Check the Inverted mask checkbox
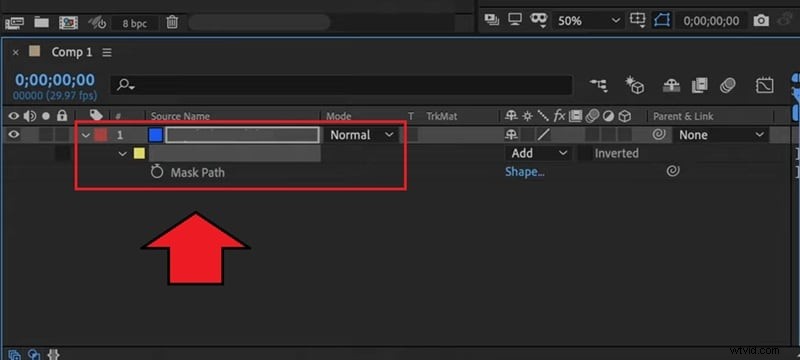The height and width of the screenshot is (360, 800). pyautogui.click(x=585, y=153)
